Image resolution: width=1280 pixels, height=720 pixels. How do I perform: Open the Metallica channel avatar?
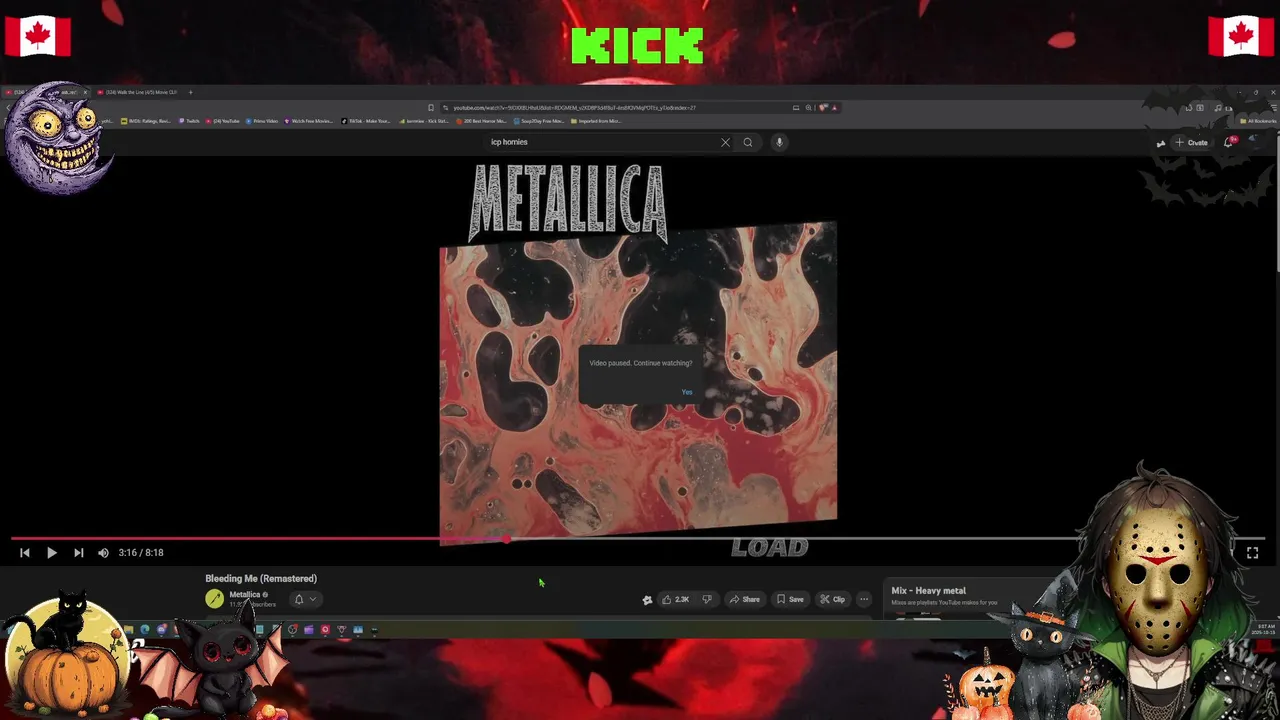(x=214, y=598)
